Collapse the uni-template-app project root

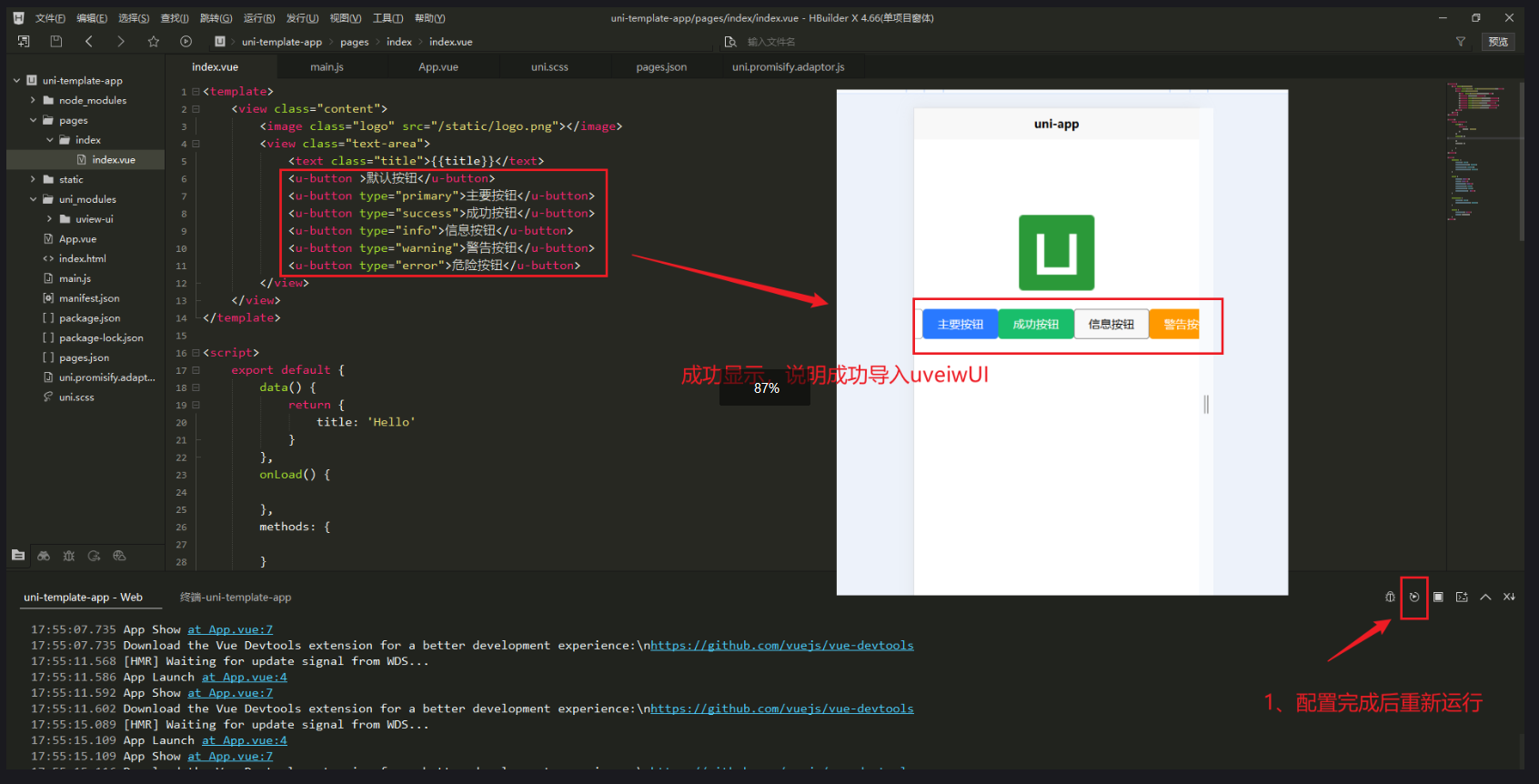click(x=16, y=80)
